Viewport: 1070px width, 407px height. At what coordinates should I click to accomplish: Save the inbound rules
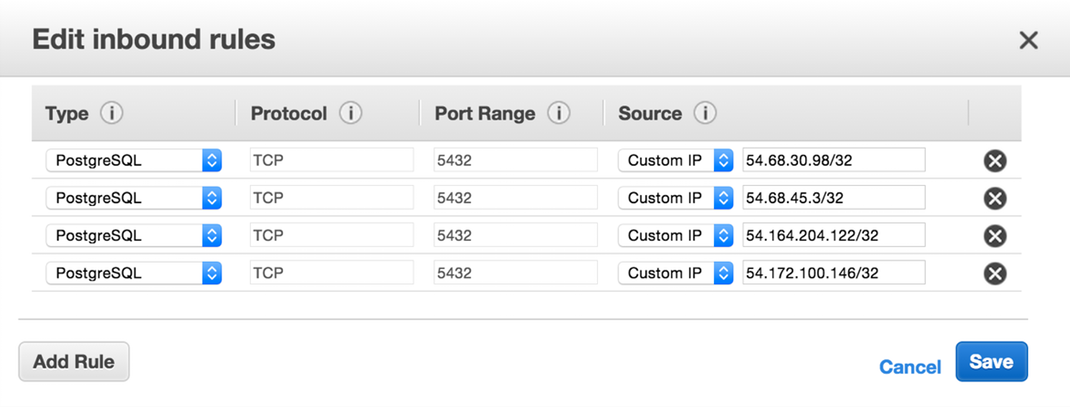(x=991, y=362)
